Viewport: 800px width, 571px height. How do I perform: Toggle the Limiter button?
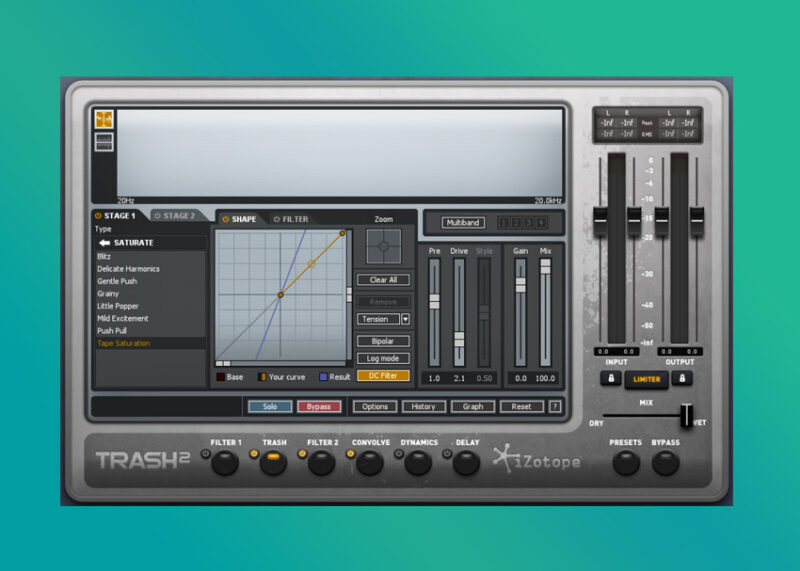coord(646,379)
